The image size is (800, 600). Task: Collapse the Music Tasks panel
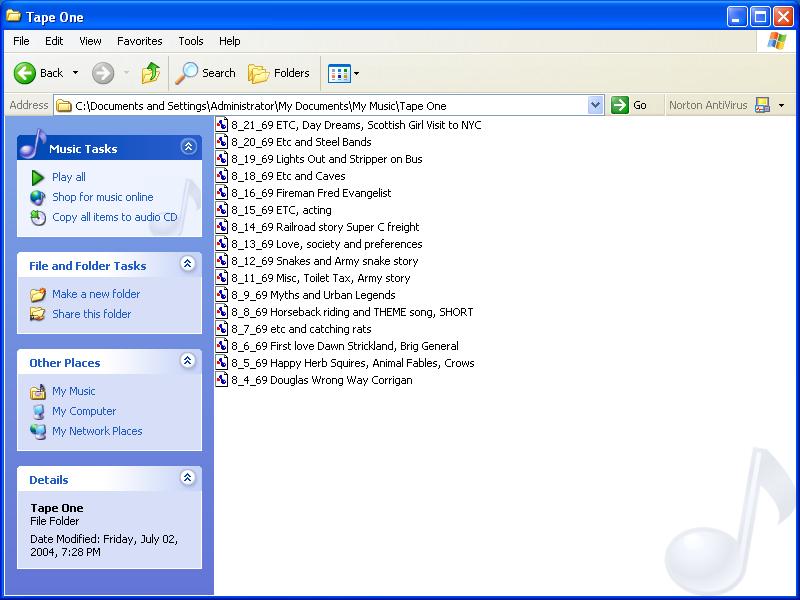coord(188,147)
